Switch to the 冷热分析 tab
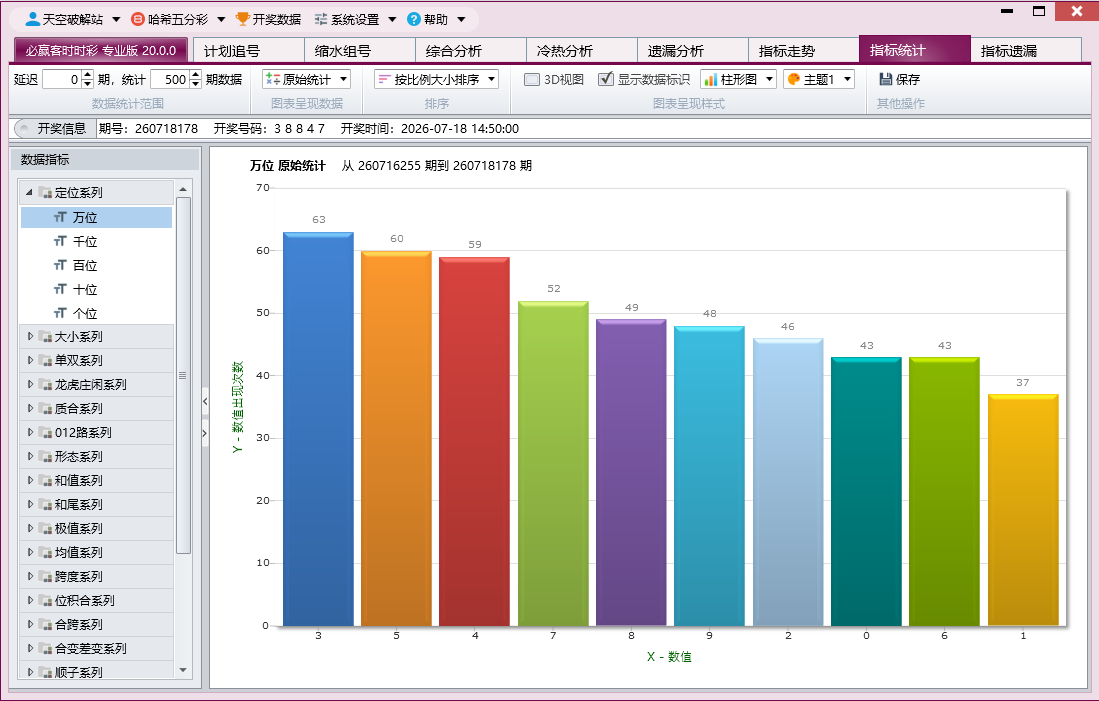The width and height of the screenshot is (1099, 701). [581, 50]
